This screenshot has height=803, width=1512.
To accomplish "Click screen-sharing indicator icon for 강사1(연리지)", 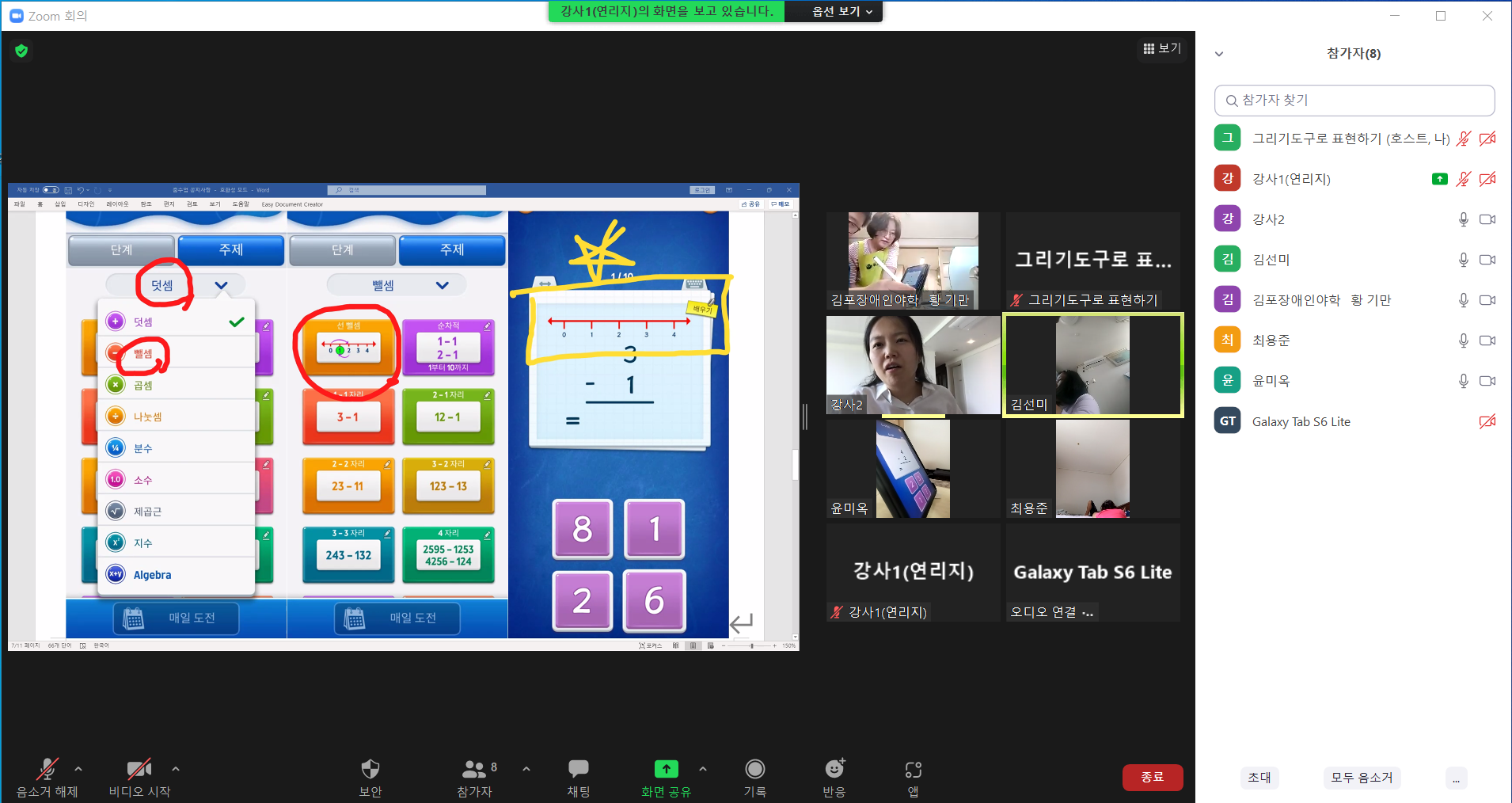I will (x=1440, y=179).
